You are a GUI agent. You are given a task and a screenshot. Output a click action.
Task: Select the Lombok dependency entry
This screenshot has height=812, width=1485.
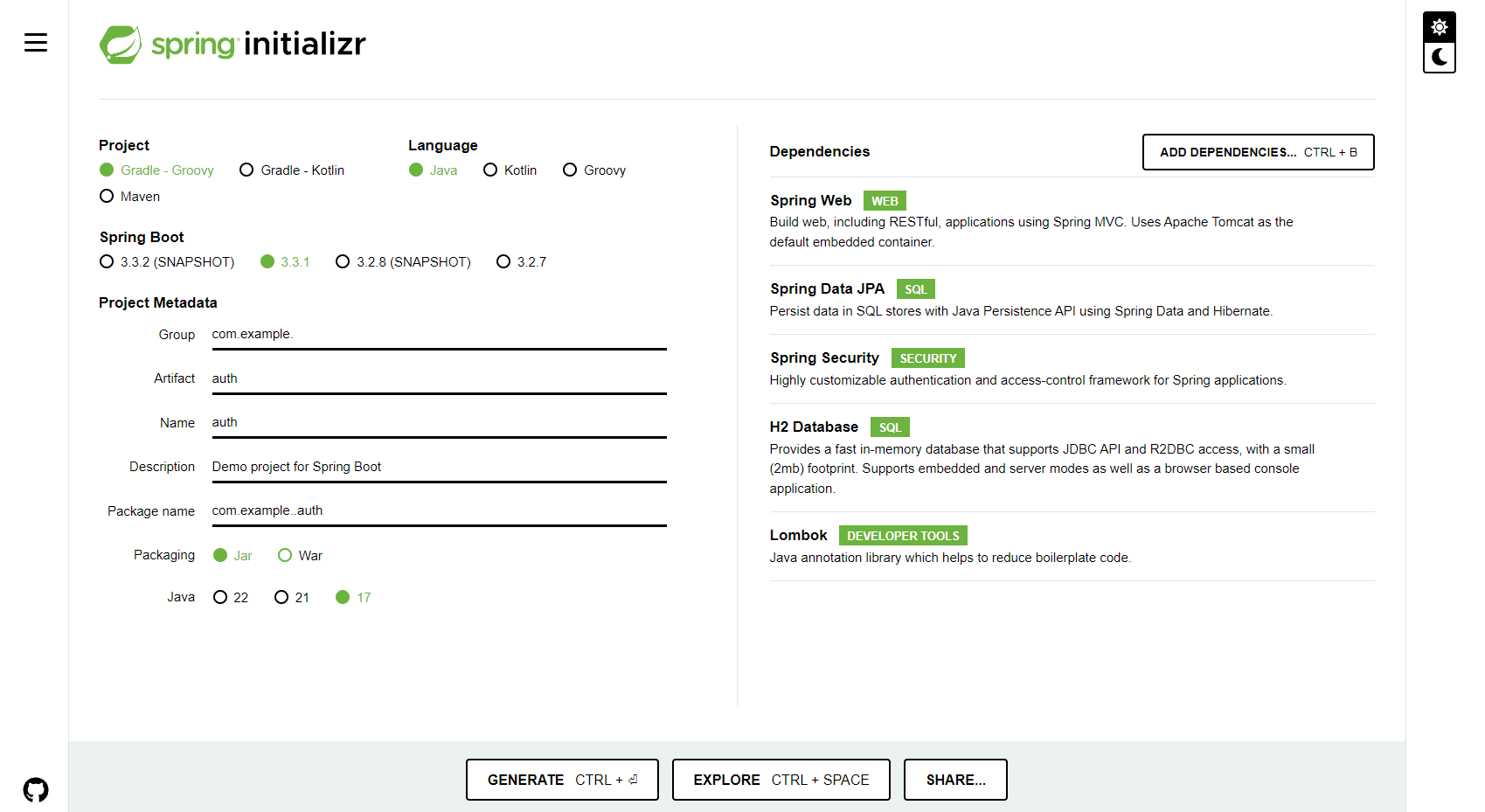click(x=1072, y=546)
